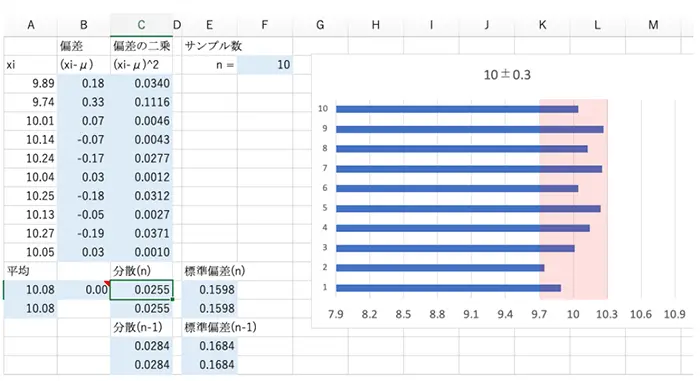Click the '分散(n)' label cell

click(141, 271)
